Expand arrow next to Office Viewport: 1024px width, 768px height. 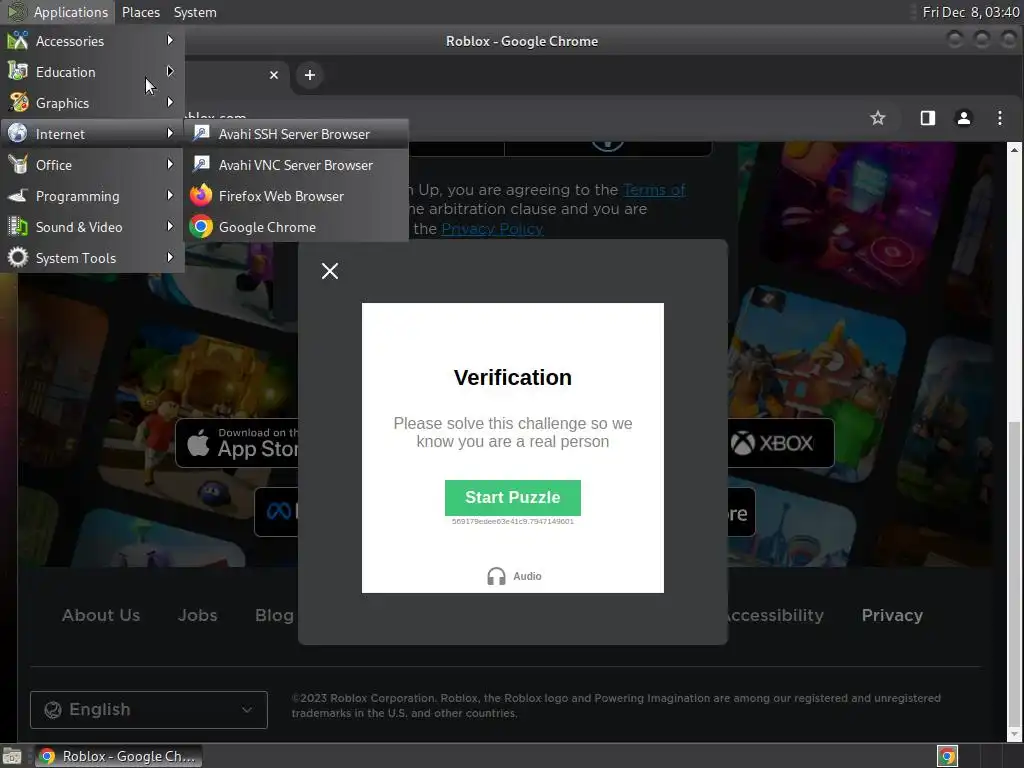pos(170,165)
